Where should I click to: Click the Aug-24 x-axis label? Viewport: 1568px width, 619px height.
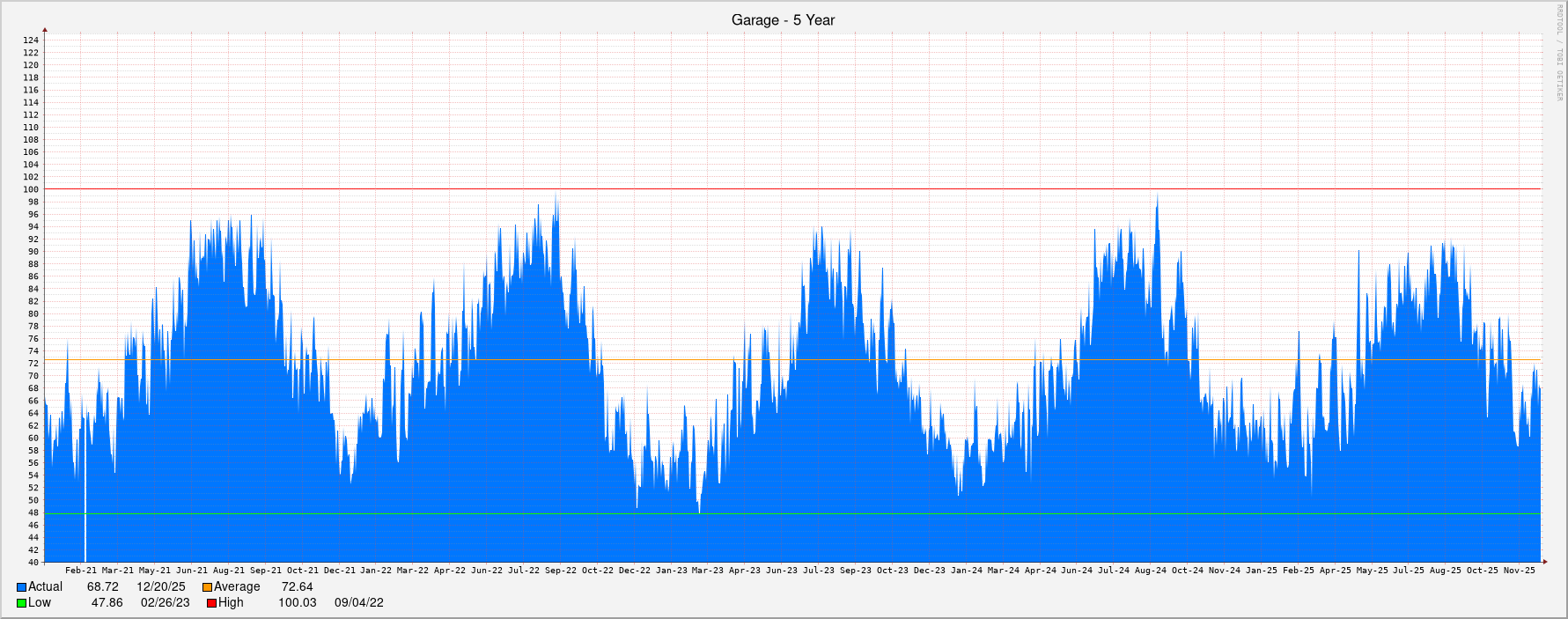(x=1150, y=571)
